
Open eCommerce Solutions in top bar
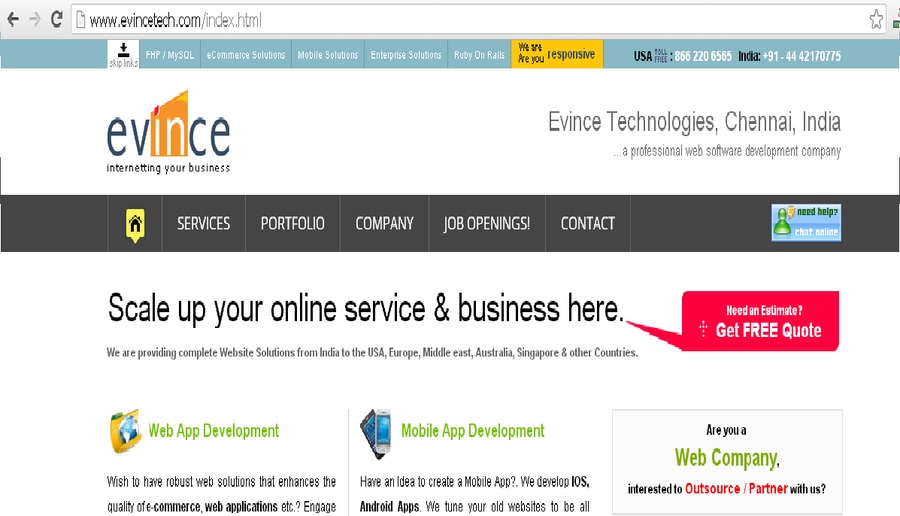[246, 55]
